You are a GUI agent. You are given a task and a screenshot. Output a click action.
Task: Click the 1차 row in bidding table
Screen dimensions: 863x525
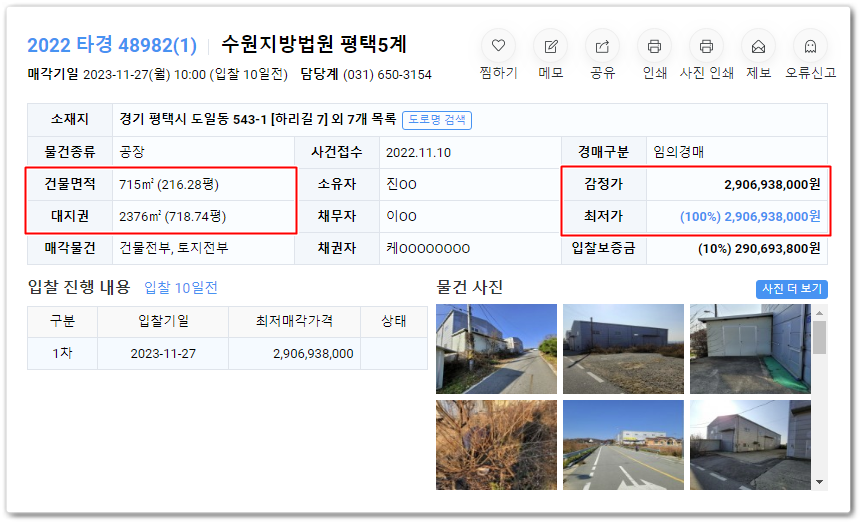[227, 353]
